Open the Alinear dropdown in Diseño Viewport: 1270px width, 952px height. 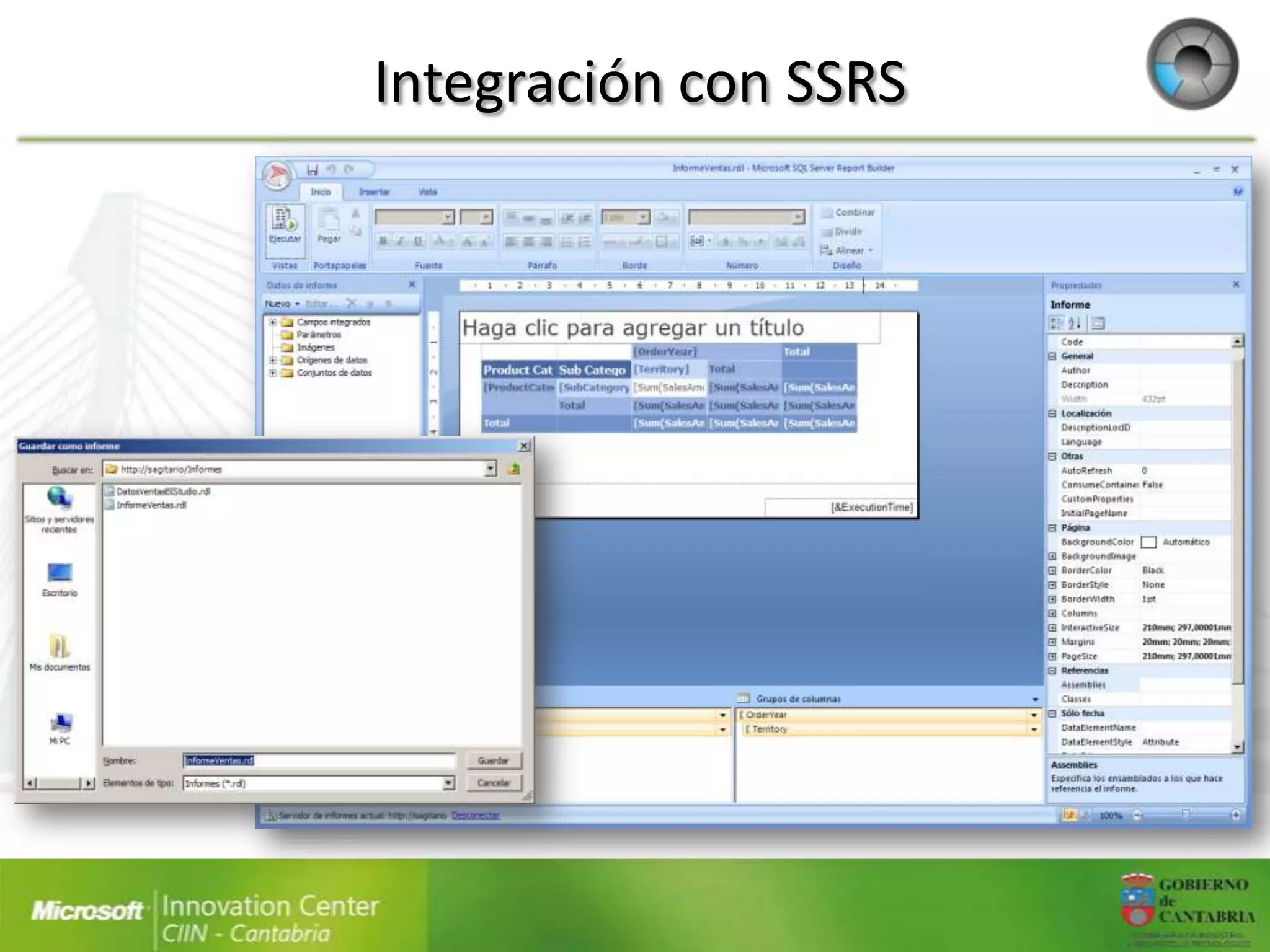pyautogui.click(x=847, y=250)
